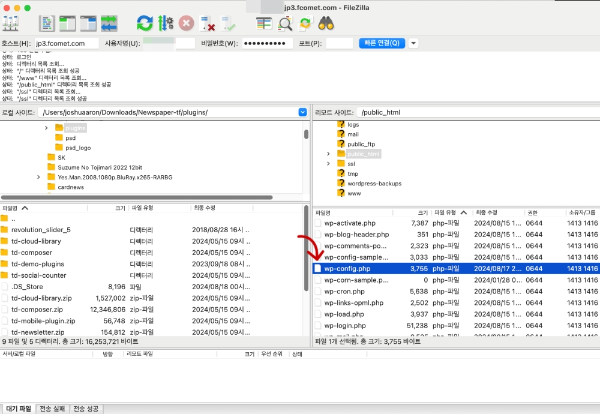
Task: Toggle directory comparison with magnifier icon
Action: [x=285, y=24]
